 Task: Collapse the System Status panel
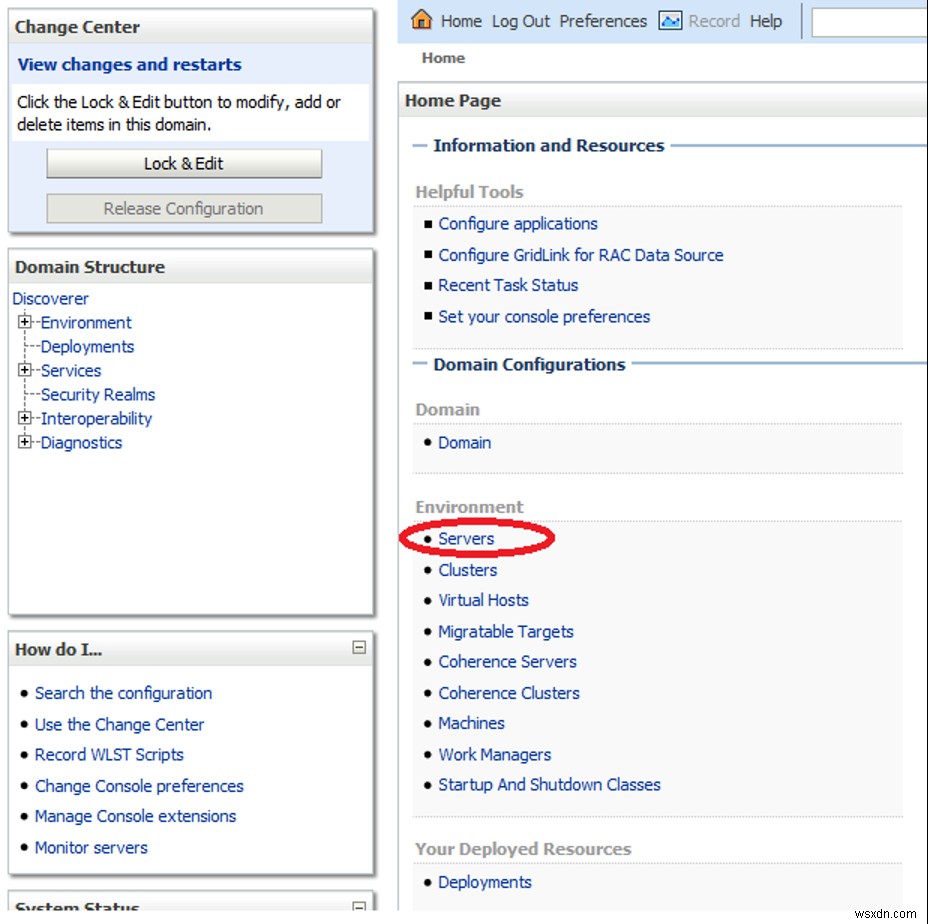359,905
